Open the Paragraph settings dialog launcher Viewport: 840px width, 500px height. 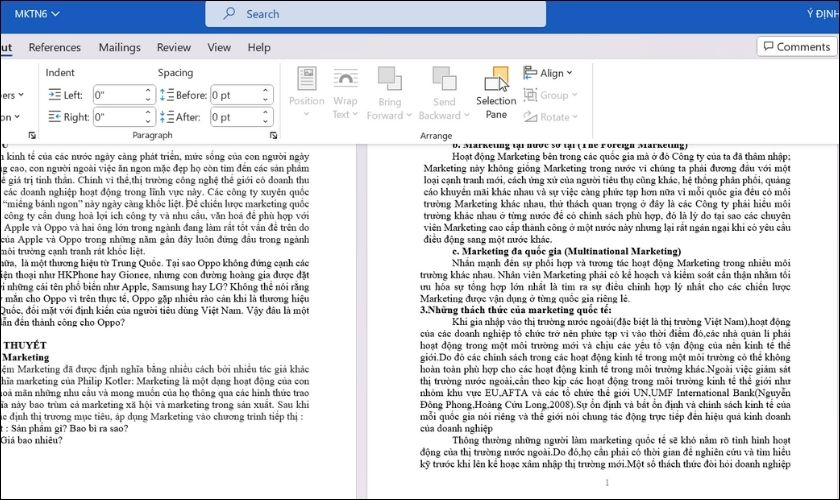(273, 136)
